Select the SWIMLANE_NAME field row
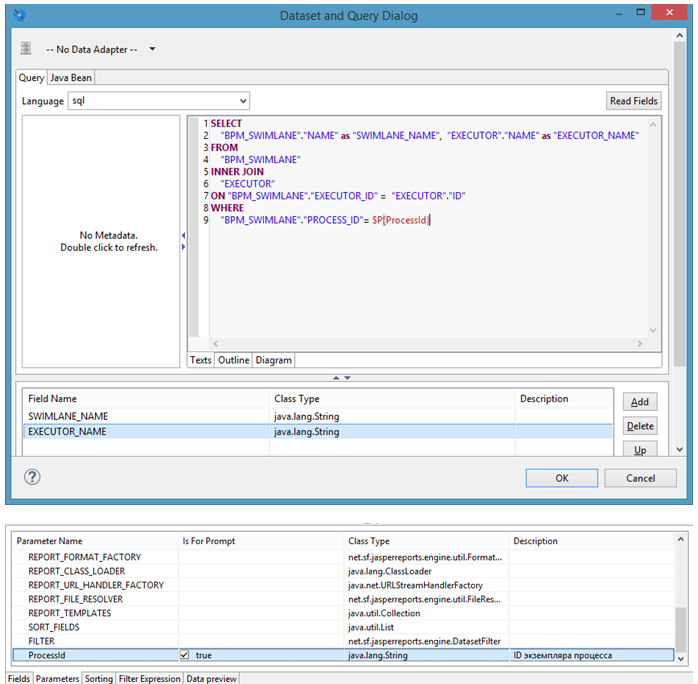 pyautogui.click(x=68, y=415)
